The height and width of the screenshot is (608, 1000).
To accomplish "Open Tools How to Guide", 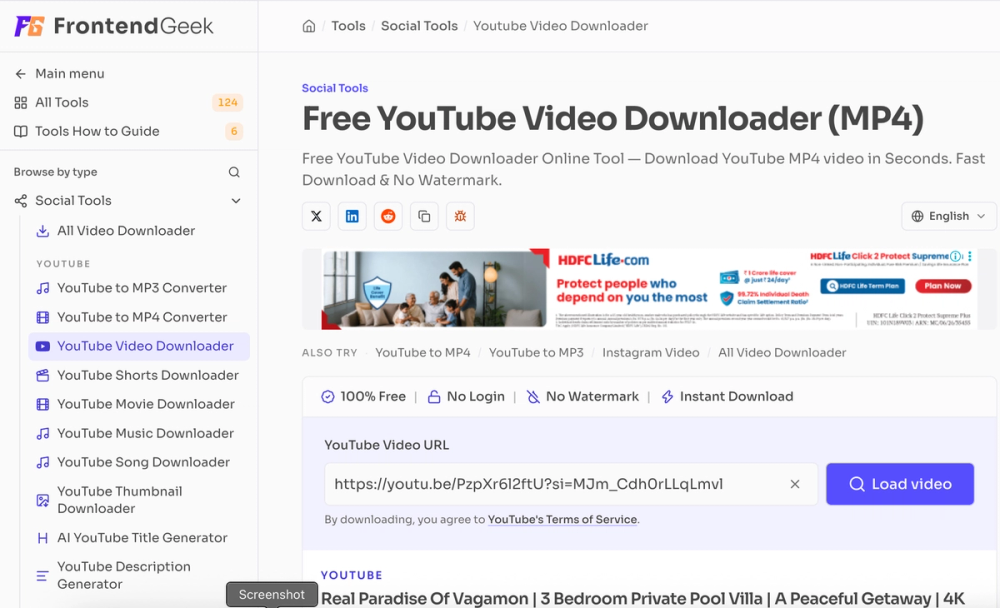I will click(x=128, y=131).
